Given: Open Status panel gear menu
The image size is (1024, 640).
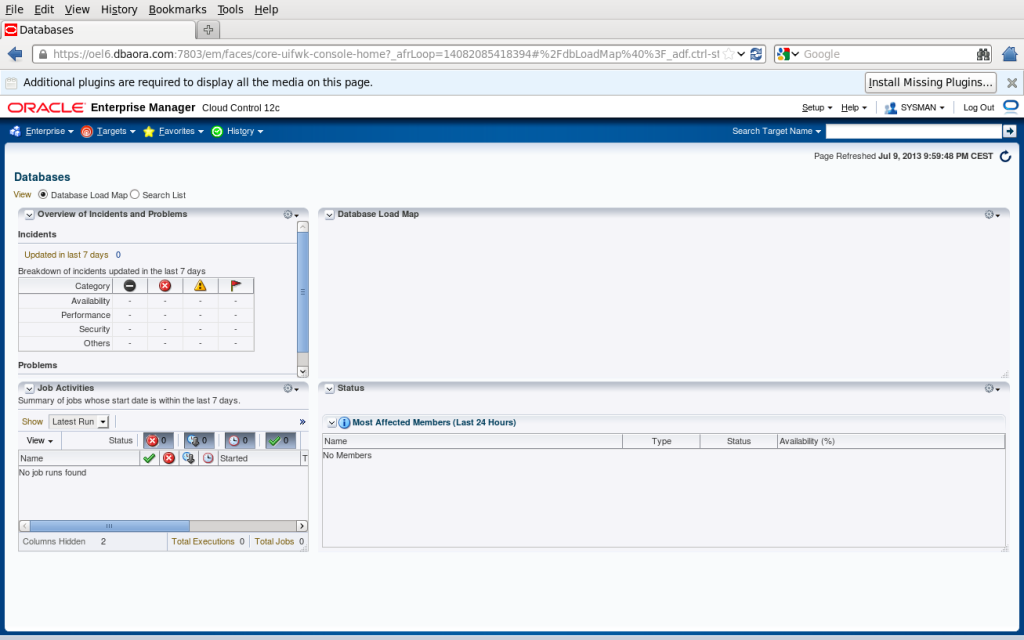Looking at the screenshot, I should (992, 389).
